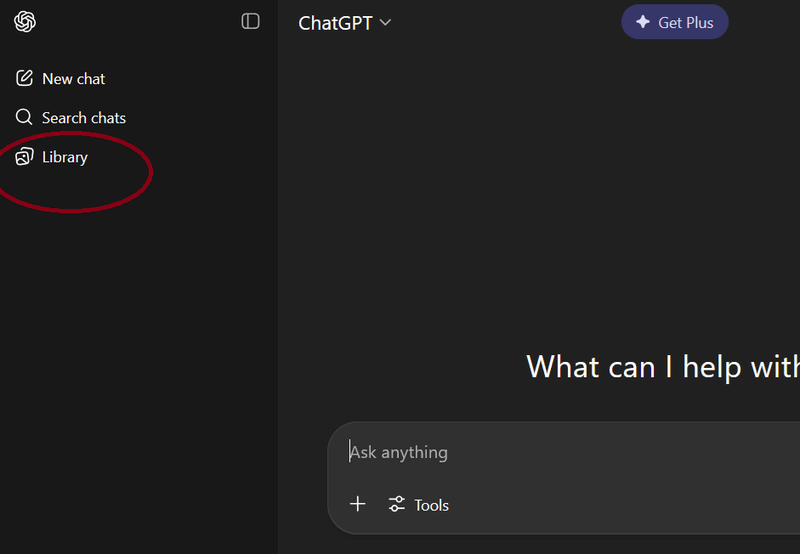
Task: Click the 'What can I help with' heading
Action: pyautogui.click(x=663, y=367)
